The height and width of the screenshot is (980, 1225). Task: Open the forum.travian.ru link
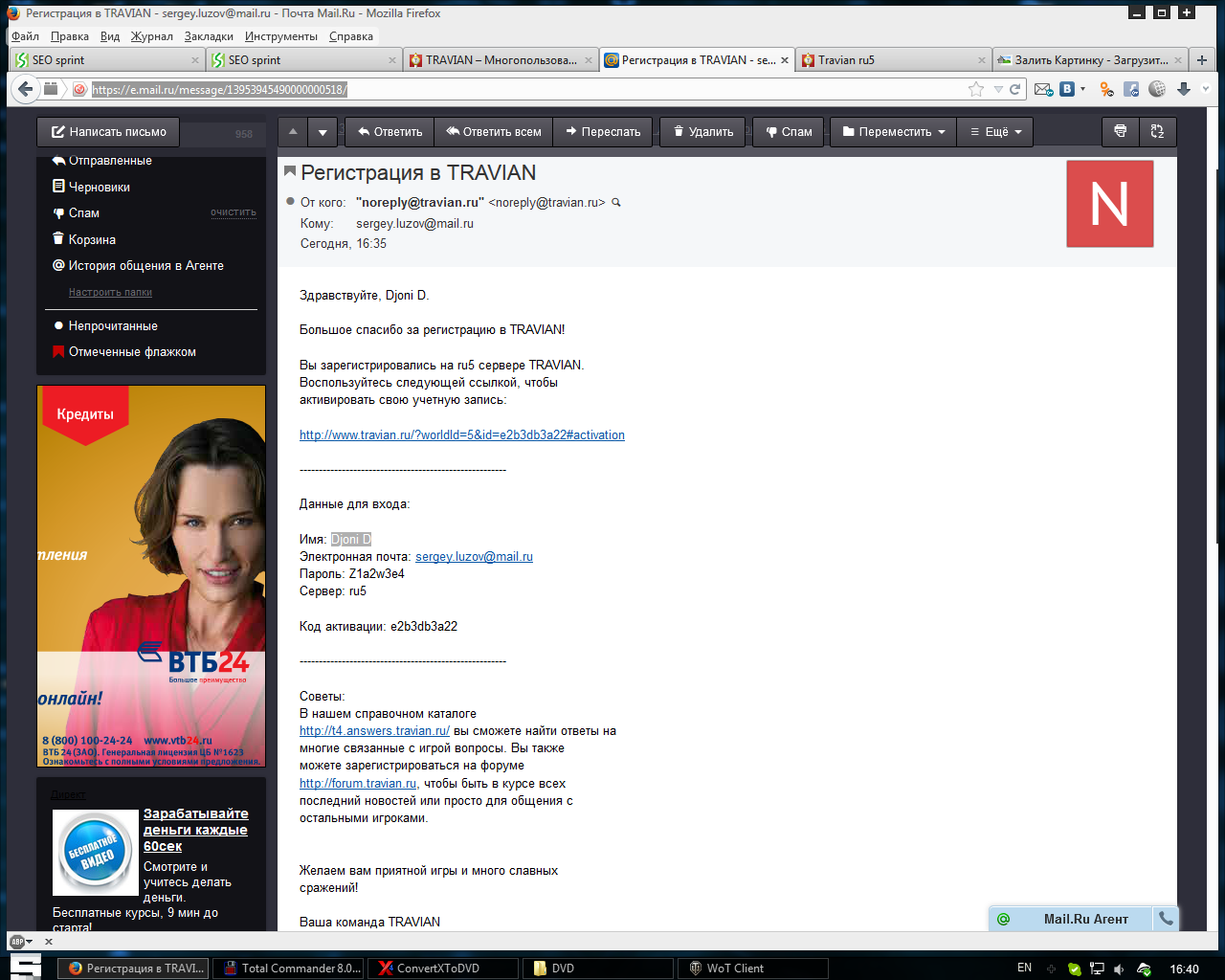click(358, 784)
